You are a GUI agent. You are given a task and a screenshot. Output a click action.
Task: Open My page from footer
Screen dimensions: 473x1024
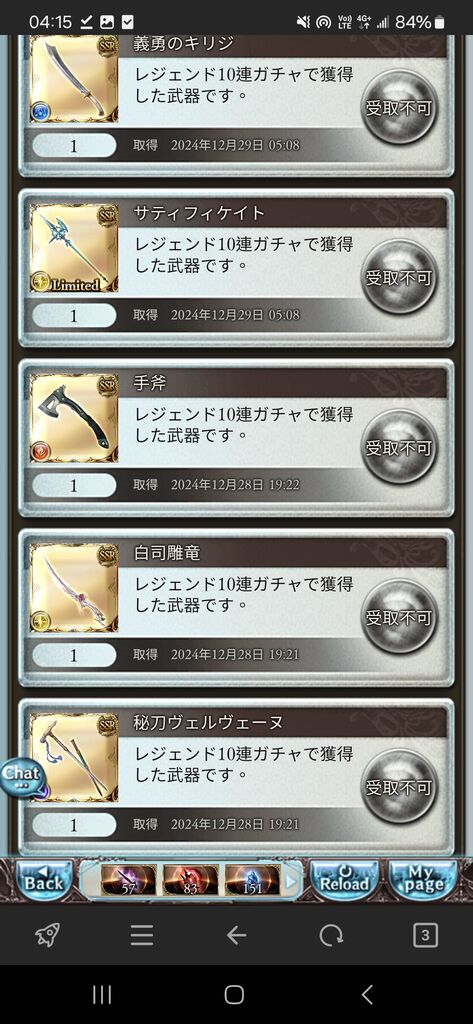423,880
